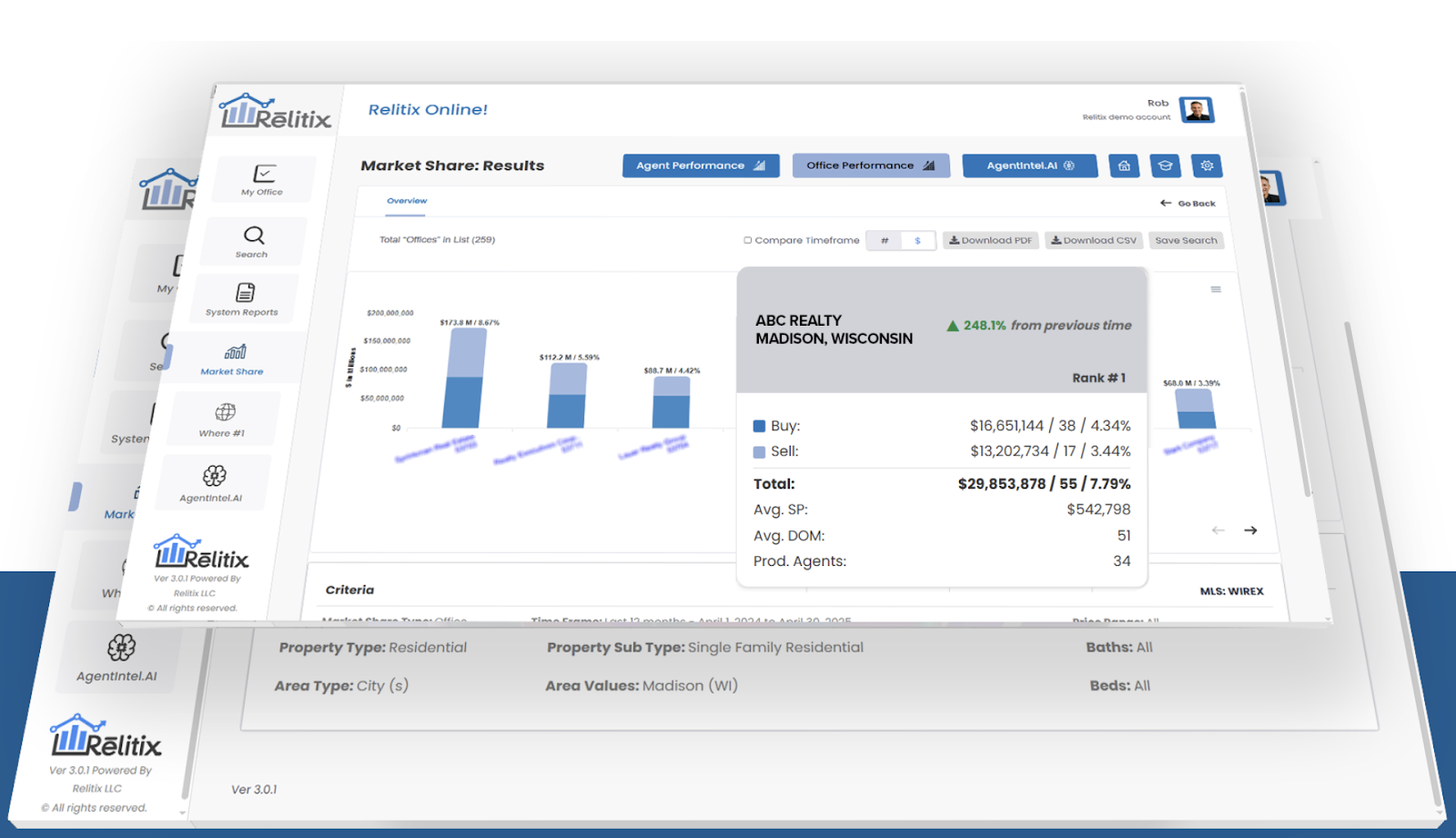Click the Agent Performance button

(701, 166)
